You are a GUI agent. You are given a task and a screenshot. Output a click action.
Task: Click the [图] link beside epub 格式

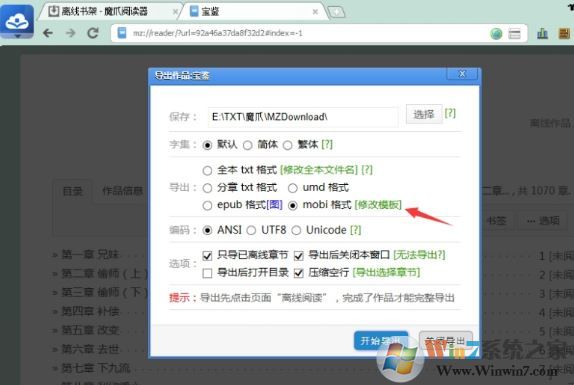(275, 205)
